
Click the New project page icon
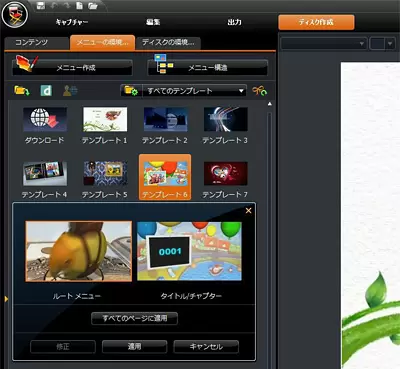click(x=79, y=5)
